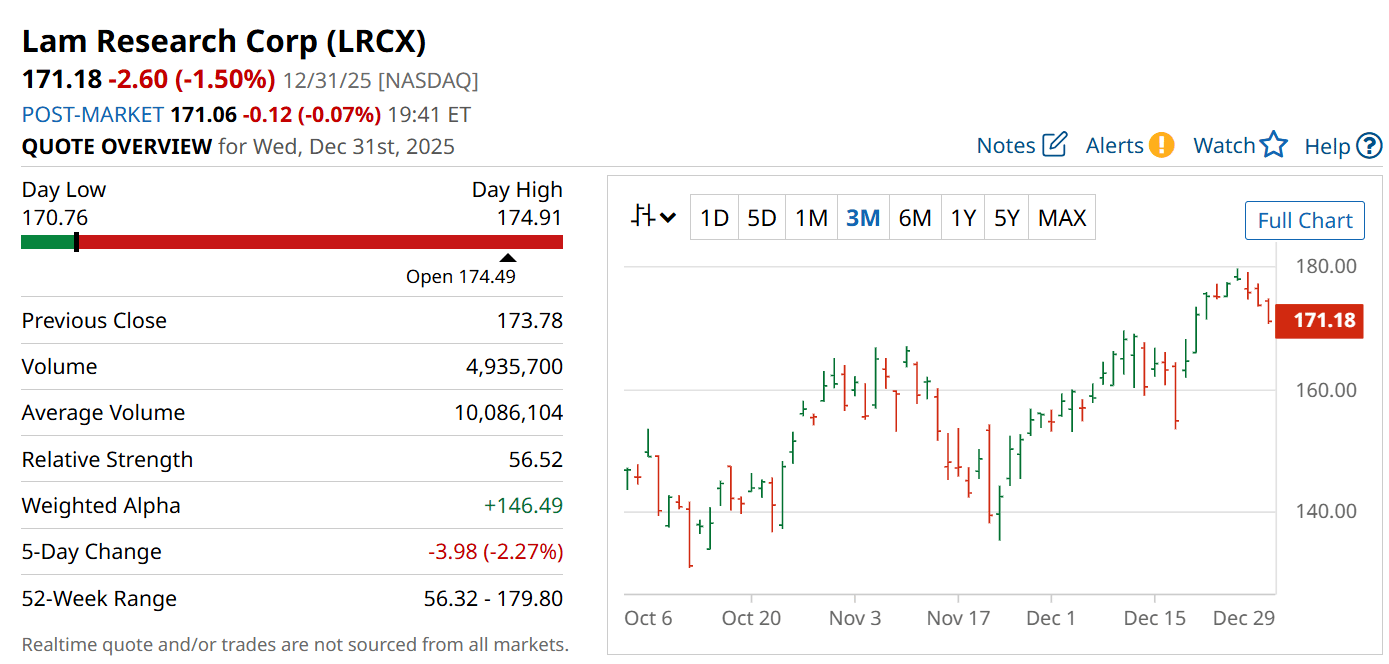
Task: Open the chart type dropdown selector
Action: point(654,216)
